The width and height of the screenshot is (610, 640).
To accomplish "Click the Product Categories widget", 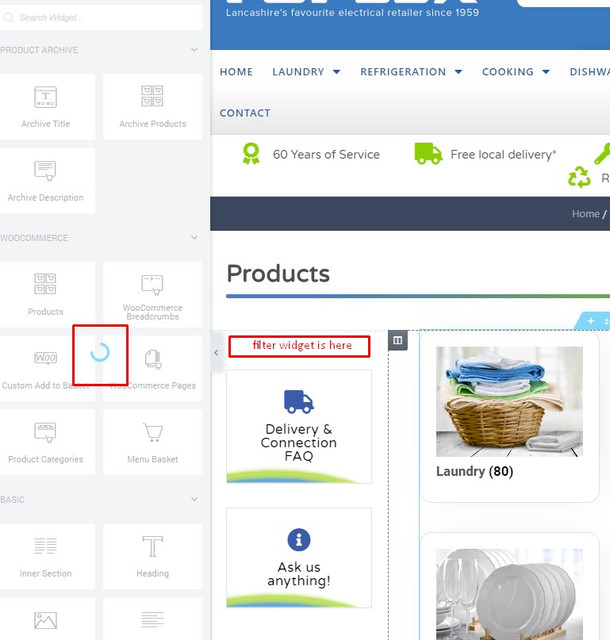I will 46,442.
